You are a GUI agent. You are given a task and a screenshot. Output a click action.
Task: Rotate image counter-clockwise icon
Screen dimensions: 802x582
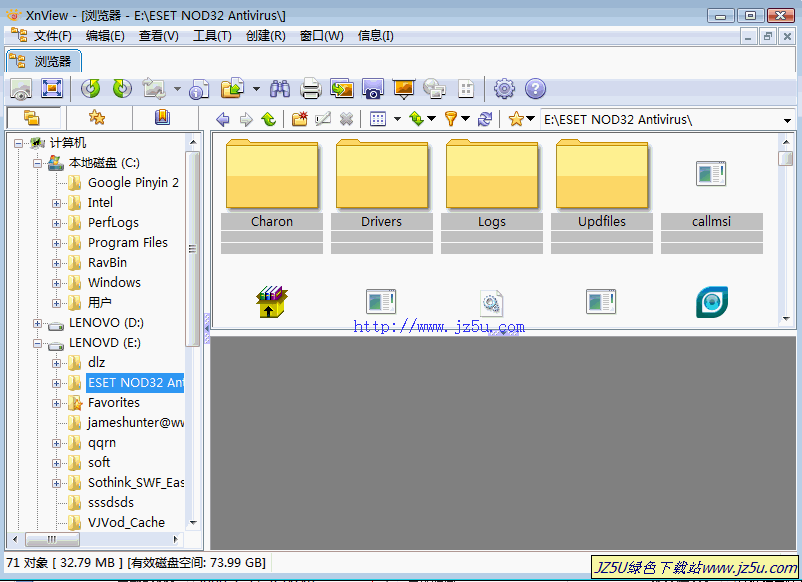91,89
